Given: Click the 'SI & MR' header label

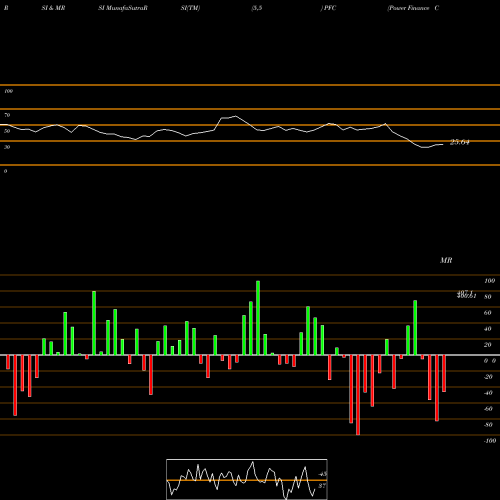Looking at the screenshot, I should [53, 8].
